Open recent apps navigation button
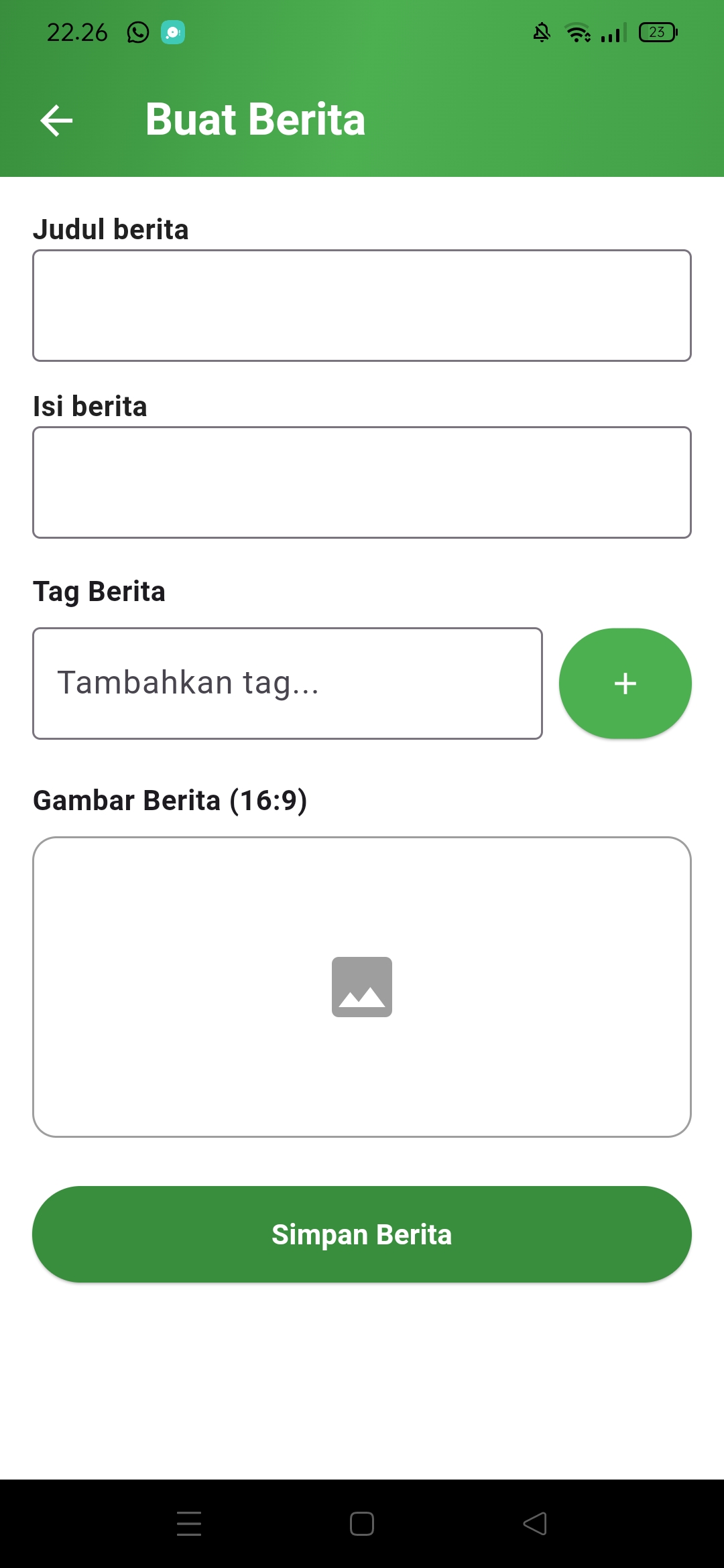The image size is (724, 1568). (x=189, y=1523)
